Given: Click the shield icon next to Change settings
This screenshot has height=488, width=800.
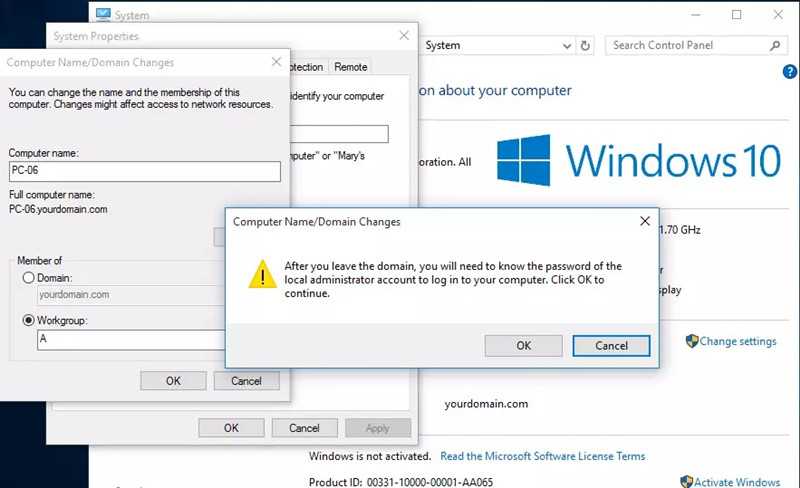Looking at the screenshot, I should [691, 341].
